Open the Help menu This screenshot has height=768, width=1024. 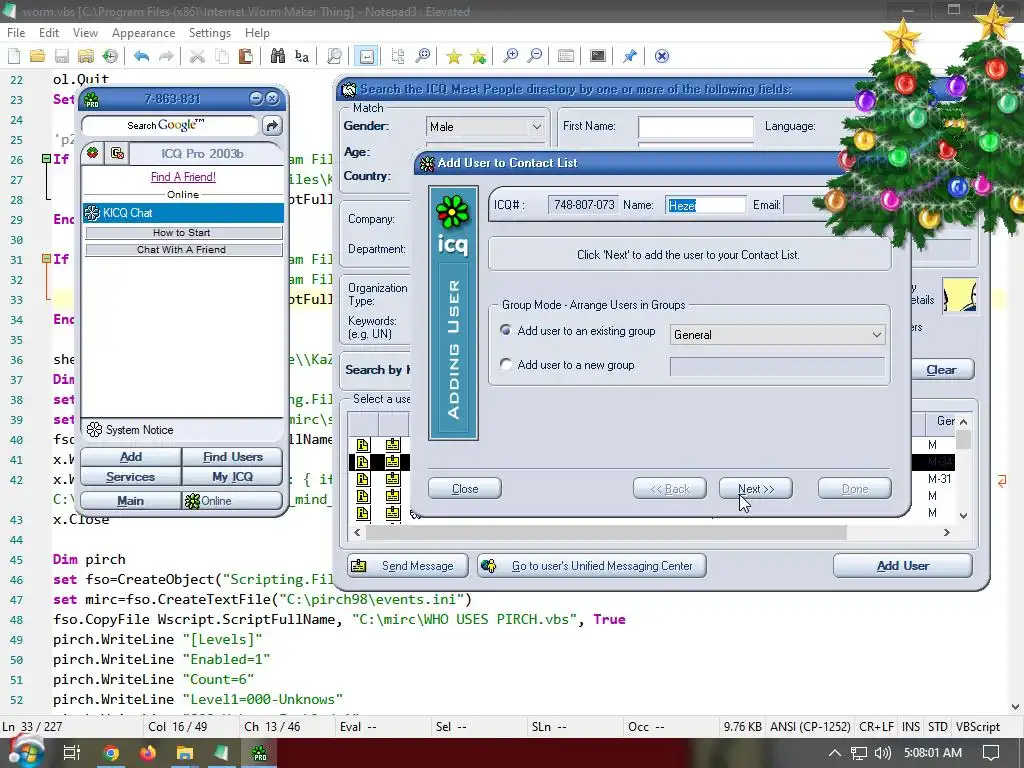click(257, 33)
